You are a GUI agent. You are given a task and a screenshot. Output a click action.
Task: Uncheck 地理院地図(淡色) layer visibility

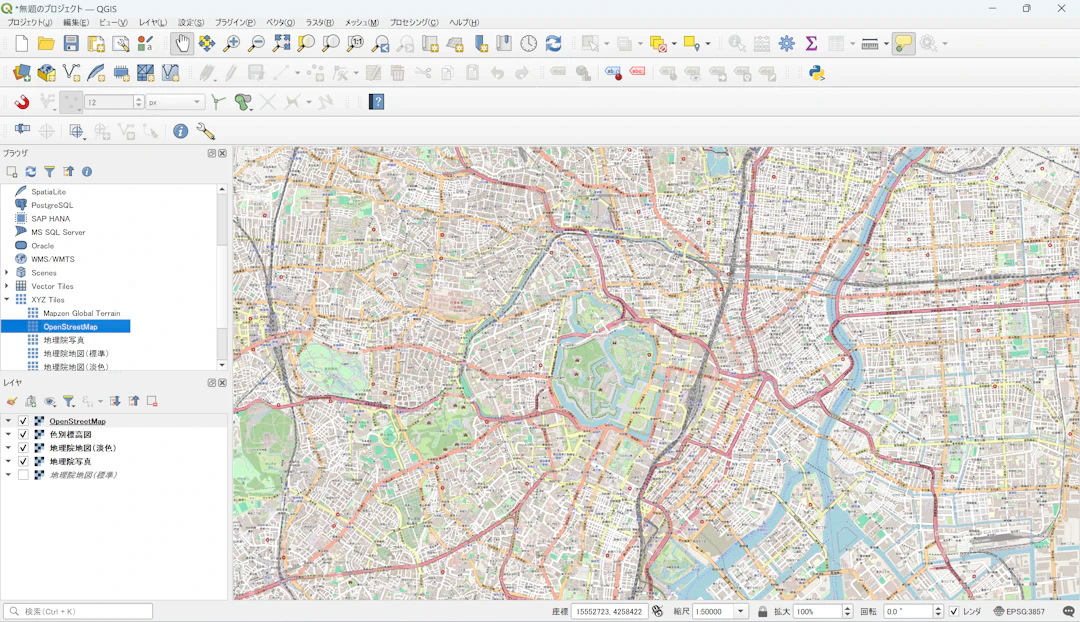23,448
